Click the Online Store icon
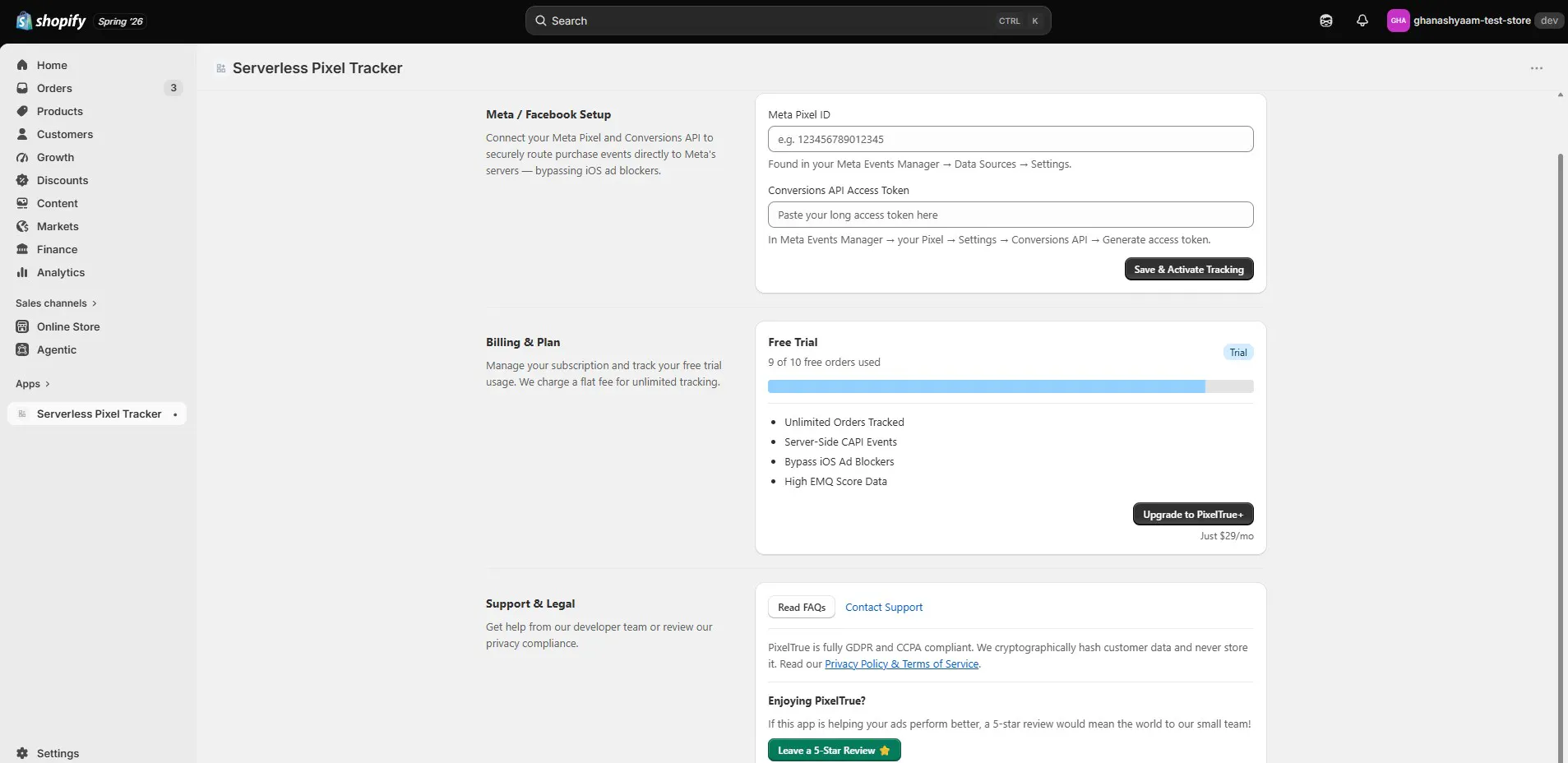The image size is (1568, 763). pyautogui.click(x=22, y=326)
